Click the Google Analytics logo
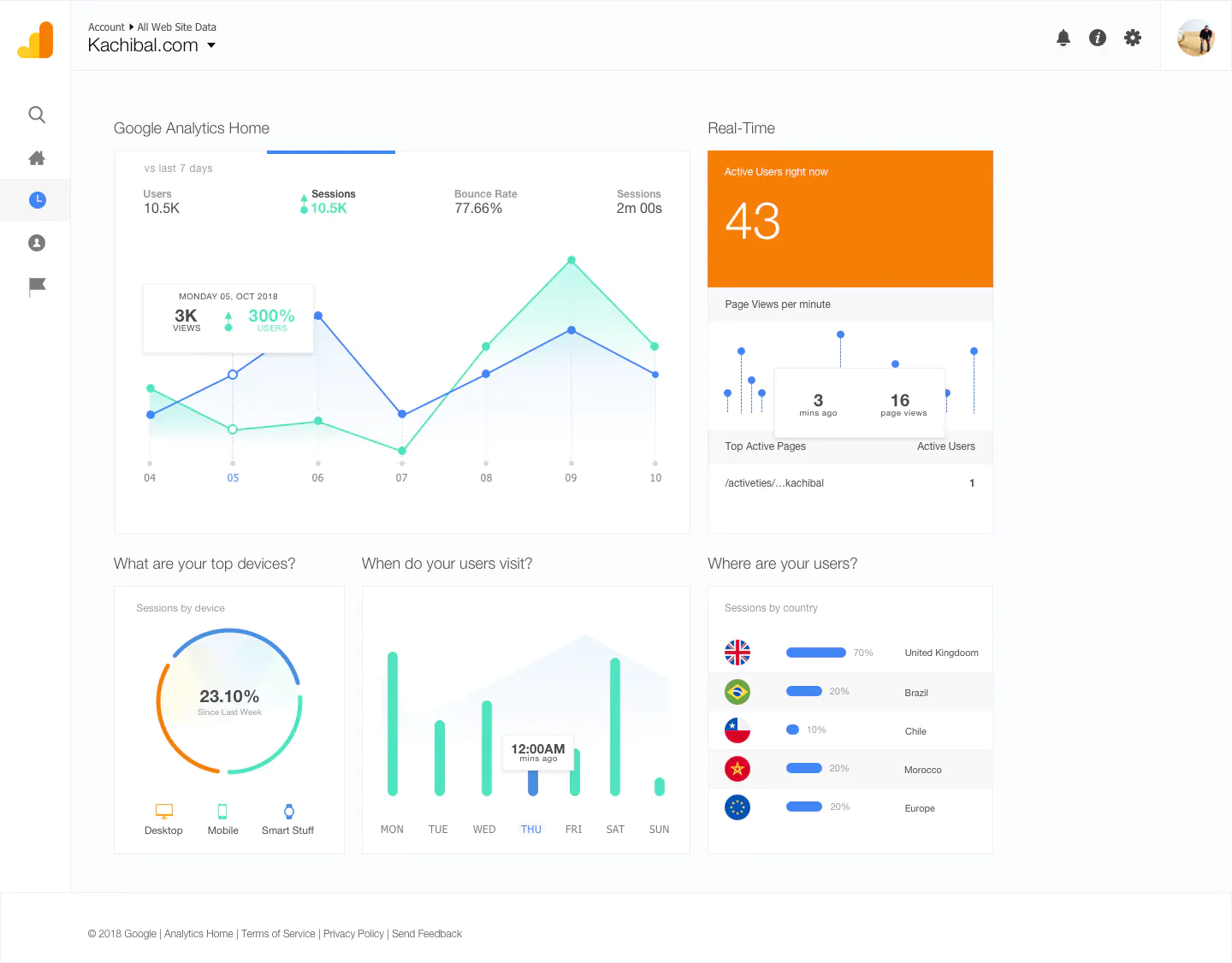 35,40
